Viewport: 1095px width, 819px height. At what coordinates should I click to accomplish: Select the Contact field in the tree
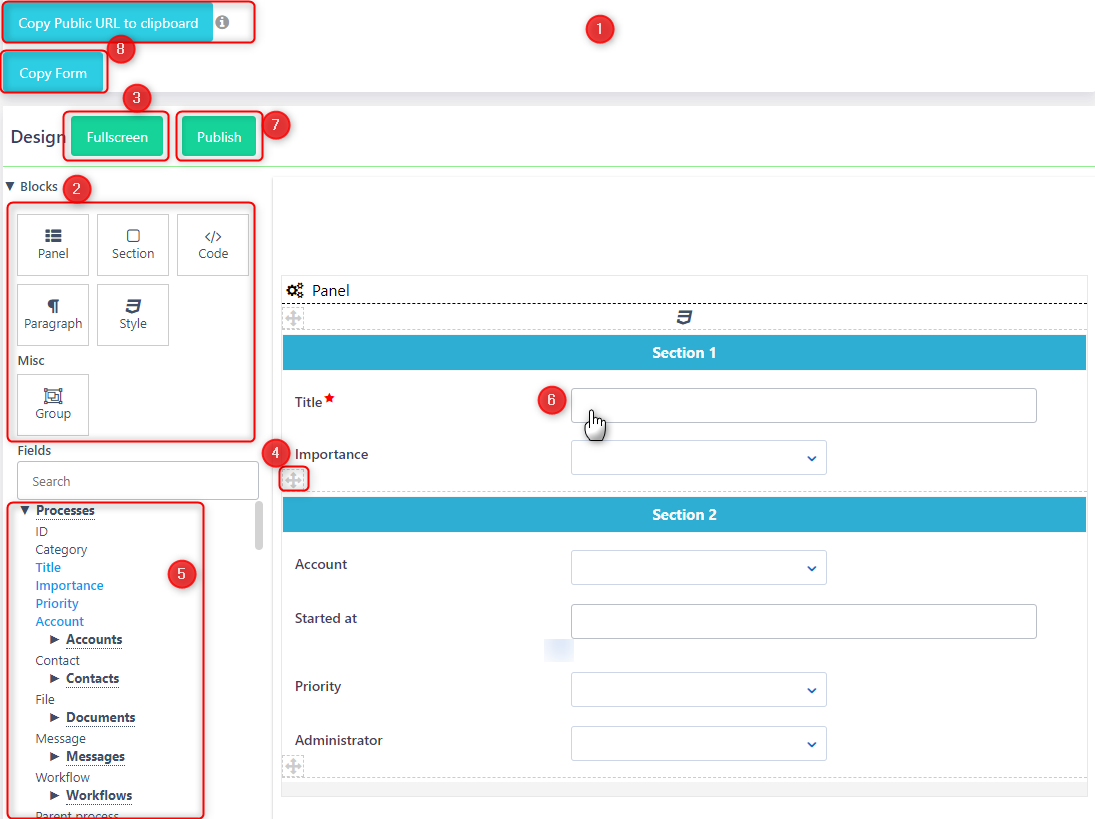click(57, 661)
